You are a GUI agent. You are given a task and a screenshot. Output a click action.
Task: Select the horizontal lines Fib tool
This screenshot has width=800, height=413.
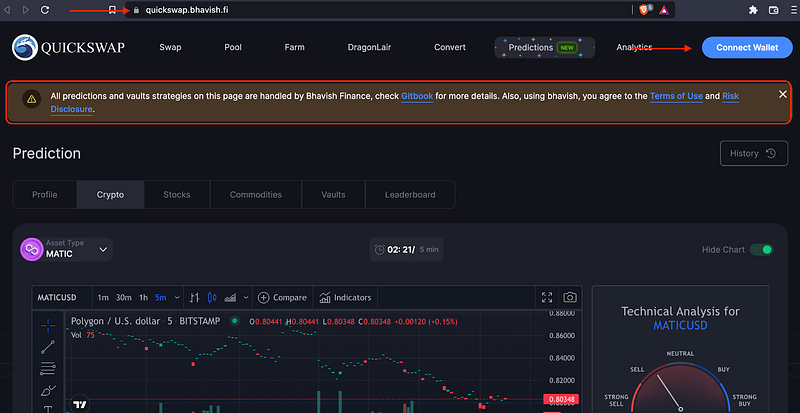48,368
